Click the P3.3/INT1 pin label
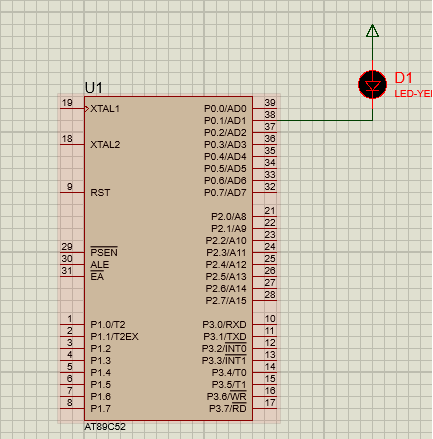 pos(224,360)
